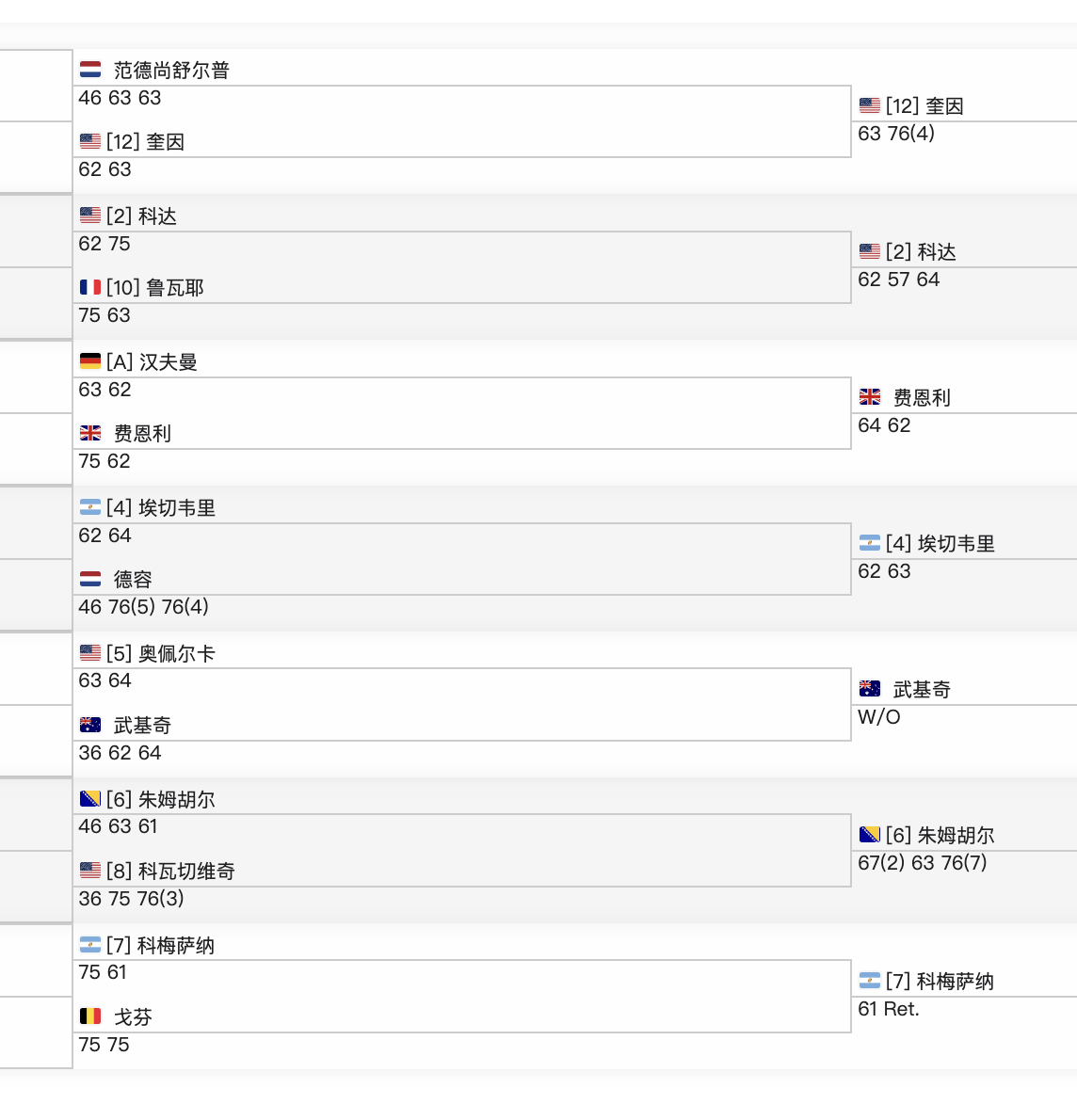Click W/O result under 武基奇
Viewport: 1077px width, 1120px height.
click(x=878, y=717)
